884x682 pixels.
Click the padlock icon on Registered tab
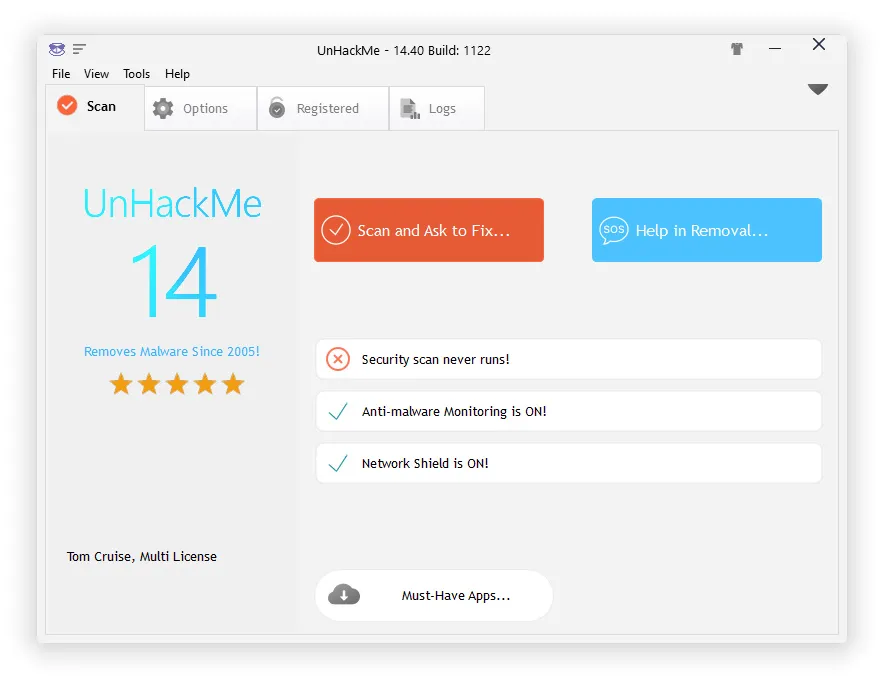[x=277, y=107]
